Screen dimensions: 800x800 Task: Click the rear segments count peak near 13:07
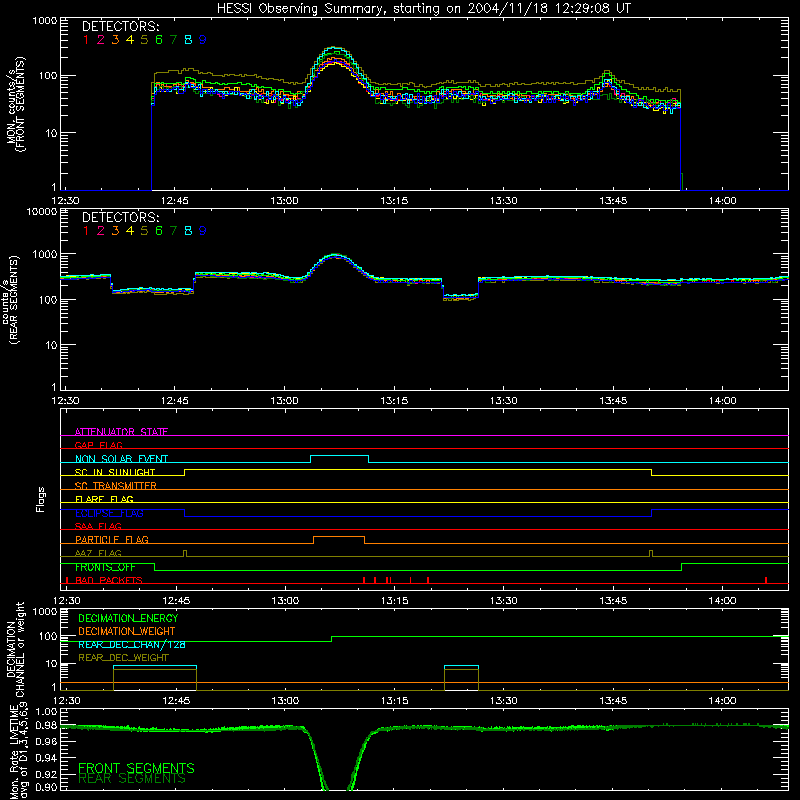coord(335,256)
